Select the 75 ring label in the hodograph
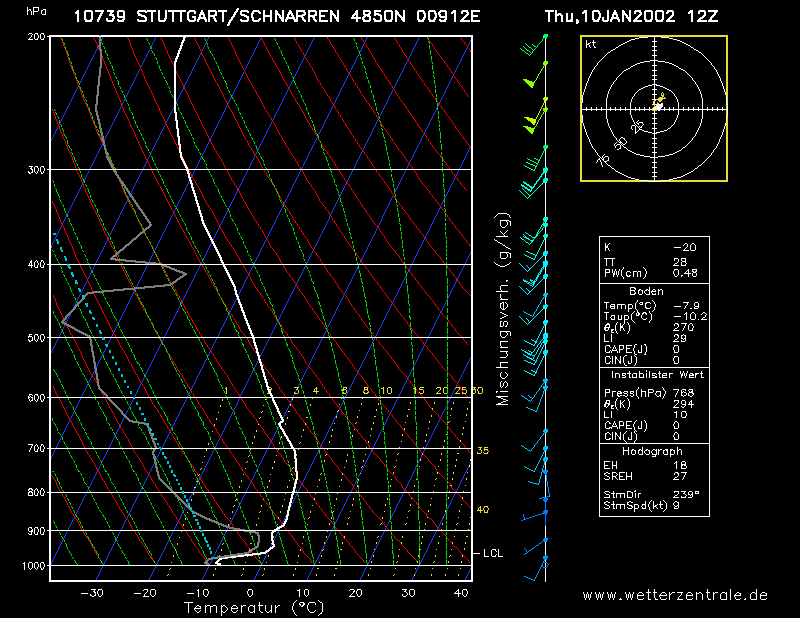This screenshot has width=800, height=618. [x=603, y=161]
